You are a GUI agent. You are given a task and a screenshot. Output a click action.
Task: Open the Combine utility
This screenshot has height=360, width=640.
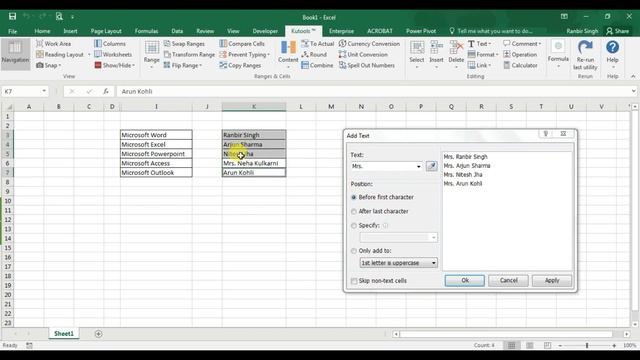coord(317,65)
